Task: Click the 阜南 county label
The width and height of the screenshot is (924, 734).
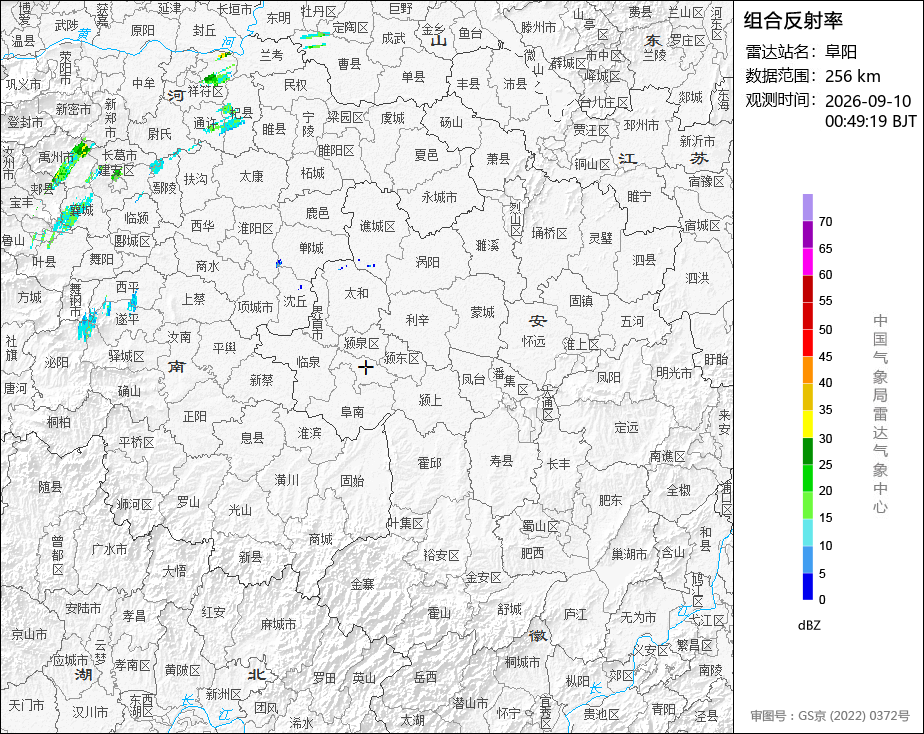Action: [x=352, y=412]
